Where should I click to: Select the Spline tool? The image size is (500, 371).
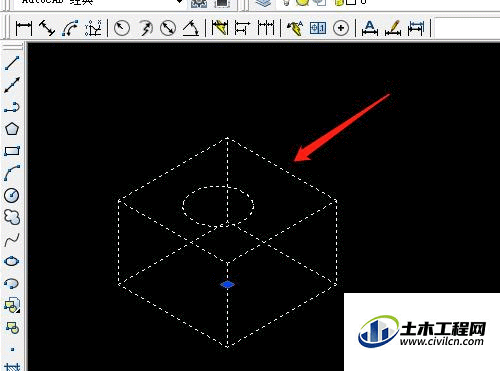click(x=12, y=239)
